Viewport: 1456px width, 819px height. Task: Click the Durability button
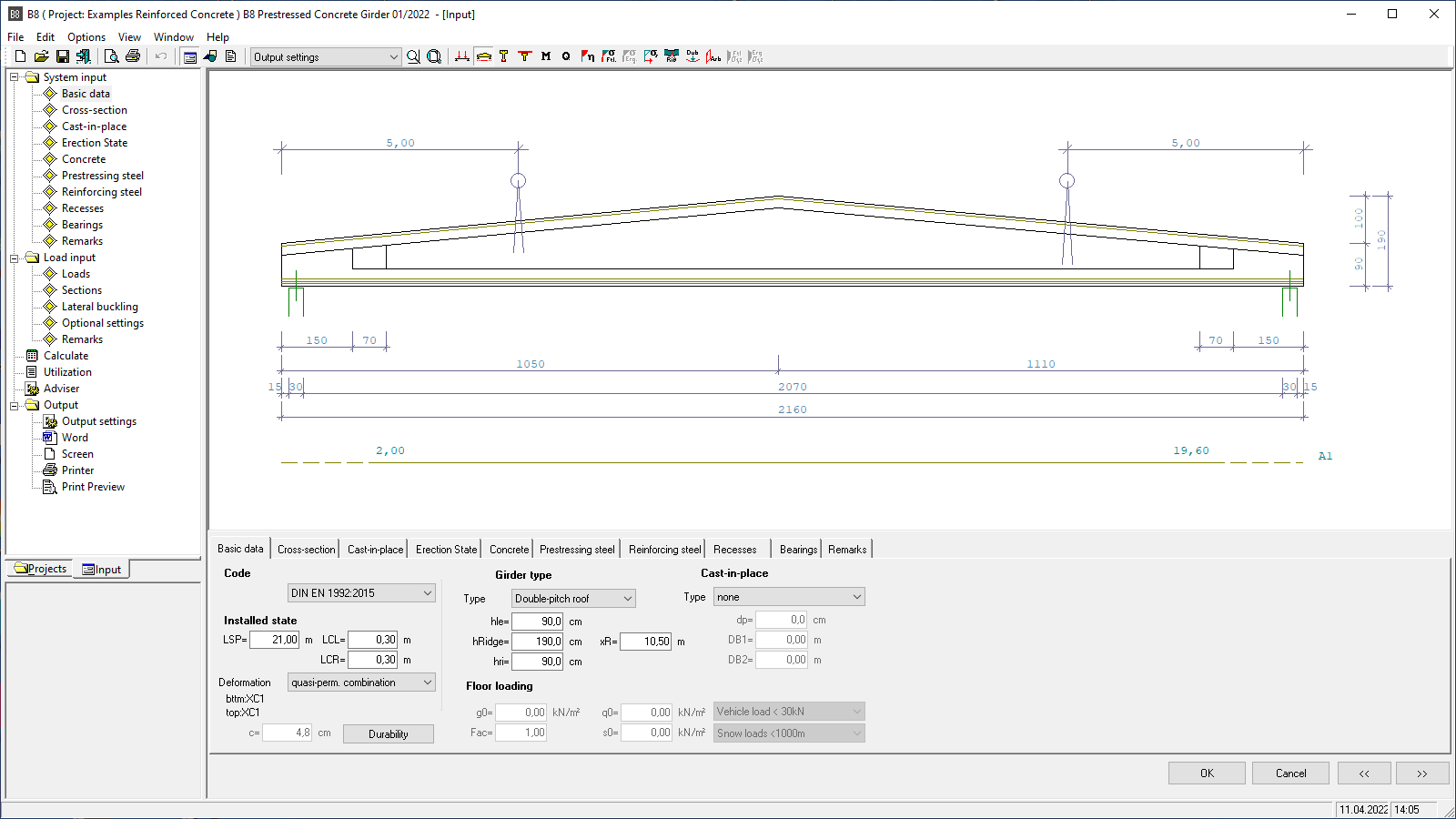[389, 734]
